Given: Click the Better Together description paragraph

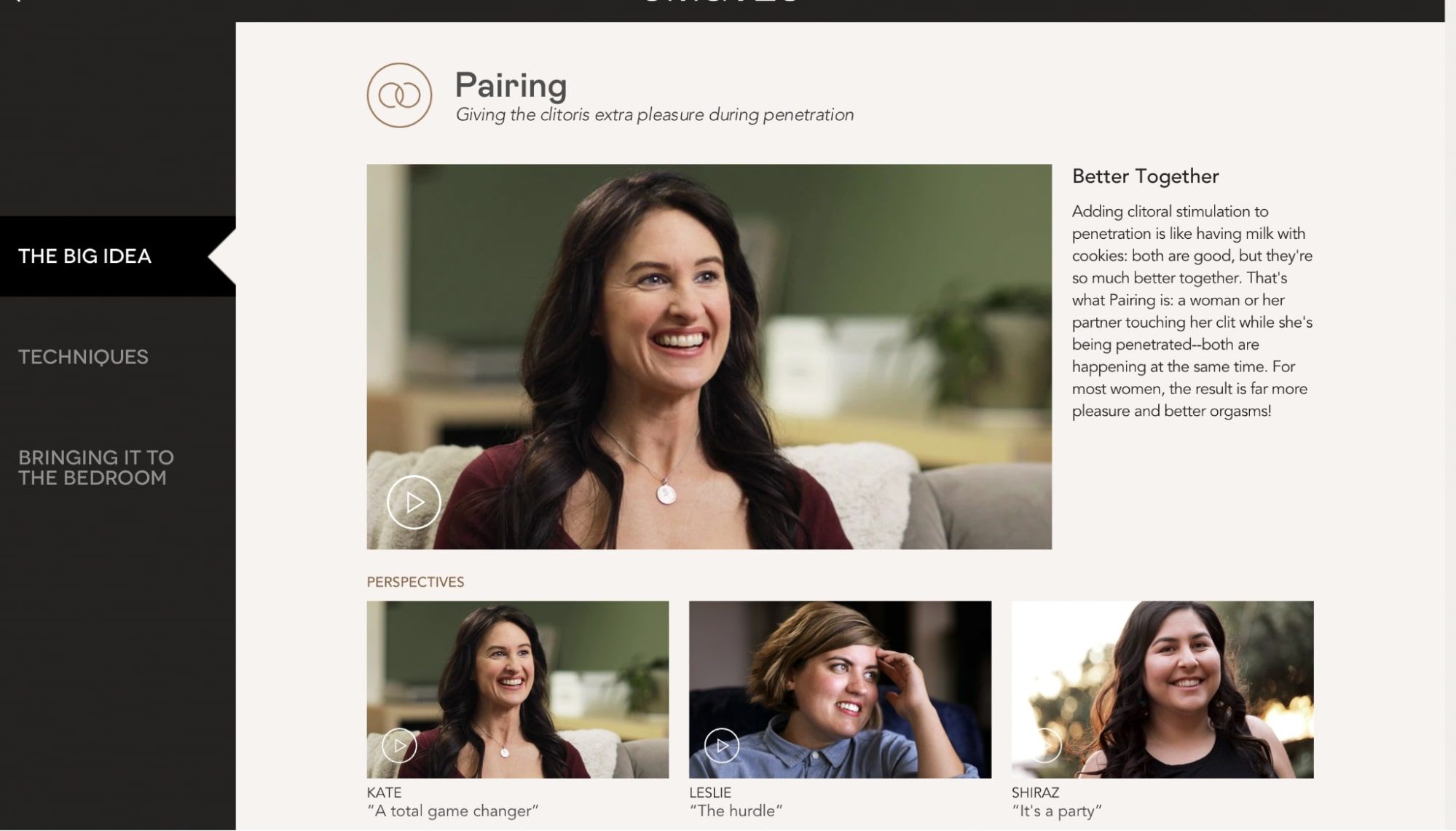Looking at the screenshot, I should 1192,311.
